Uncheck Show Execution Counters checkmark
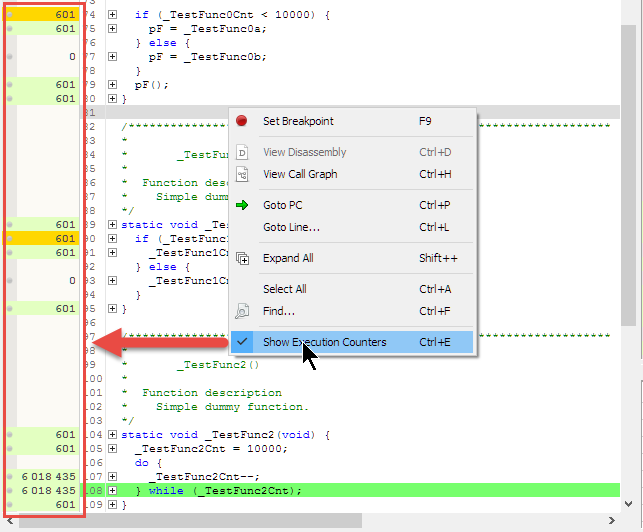This screenshot has width=643, height=532. [x=242, y=342]
